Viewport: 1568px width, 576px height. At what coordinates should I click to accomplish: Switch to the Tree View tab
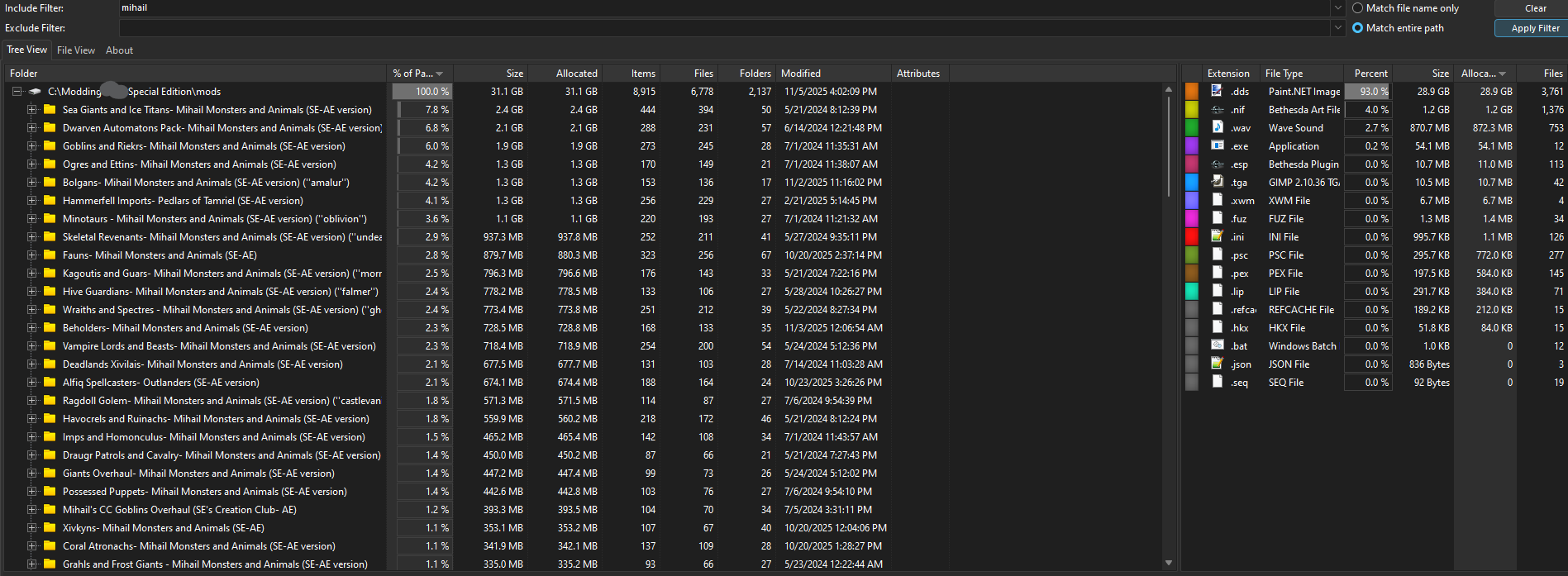click(27, 50)
